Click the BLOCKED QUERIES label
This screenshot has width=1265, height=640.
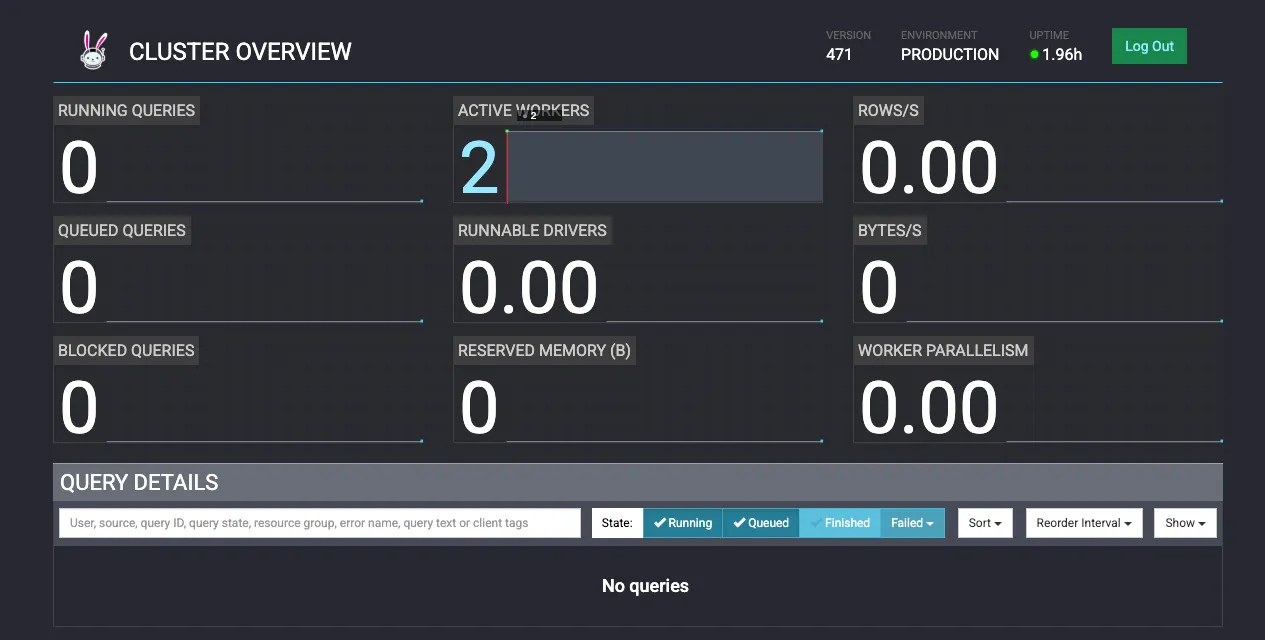click(x=126, y=351)
